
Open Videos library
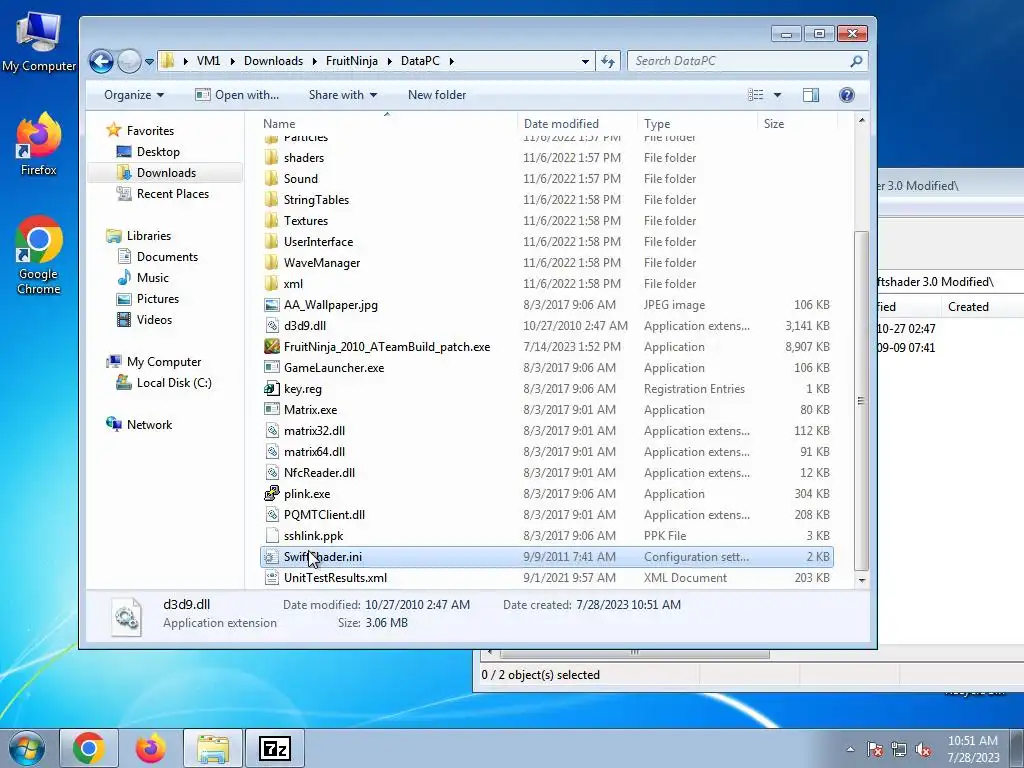tap(154, 319)
